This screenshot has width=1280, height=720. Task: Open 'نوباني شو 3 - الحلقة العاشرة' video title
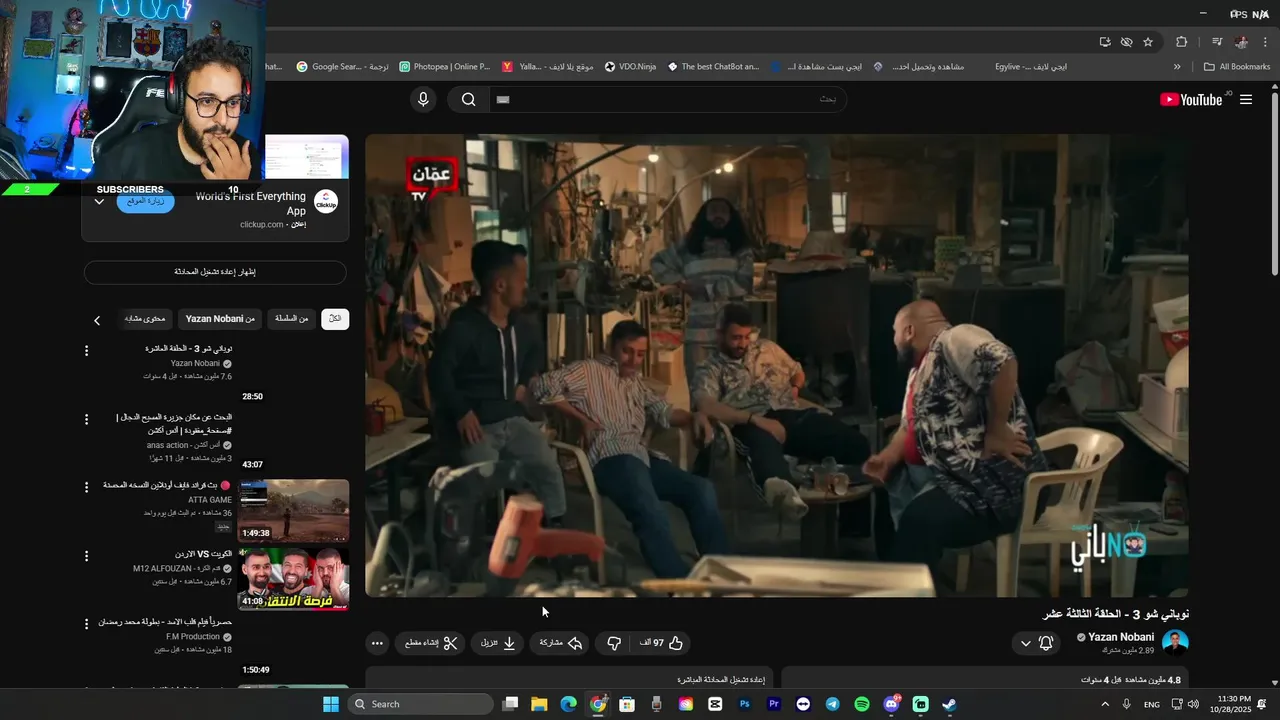pyautogui.click(x=188, y=348)
